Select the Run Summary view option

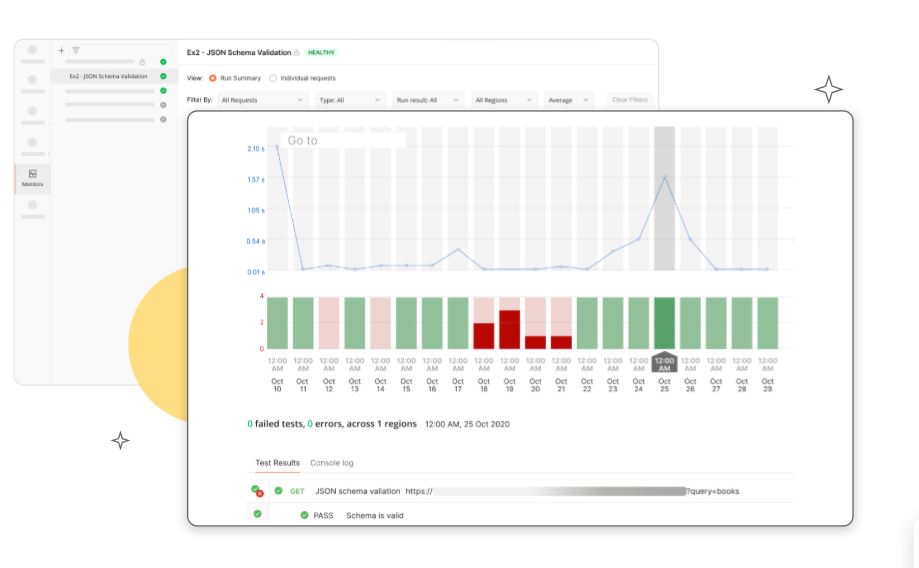point(213,78)
